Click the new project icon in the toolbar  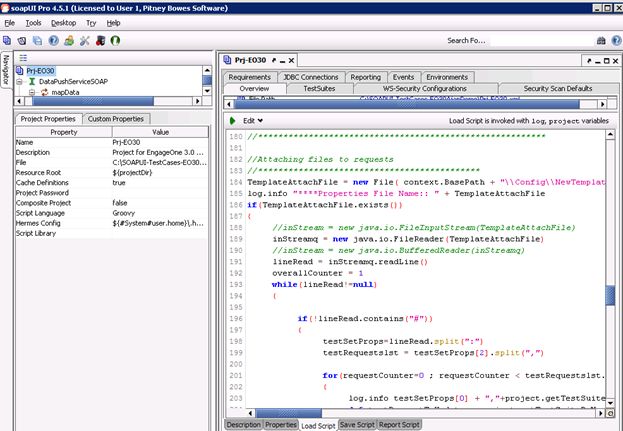pyautogui.click(x=7, y=41)
